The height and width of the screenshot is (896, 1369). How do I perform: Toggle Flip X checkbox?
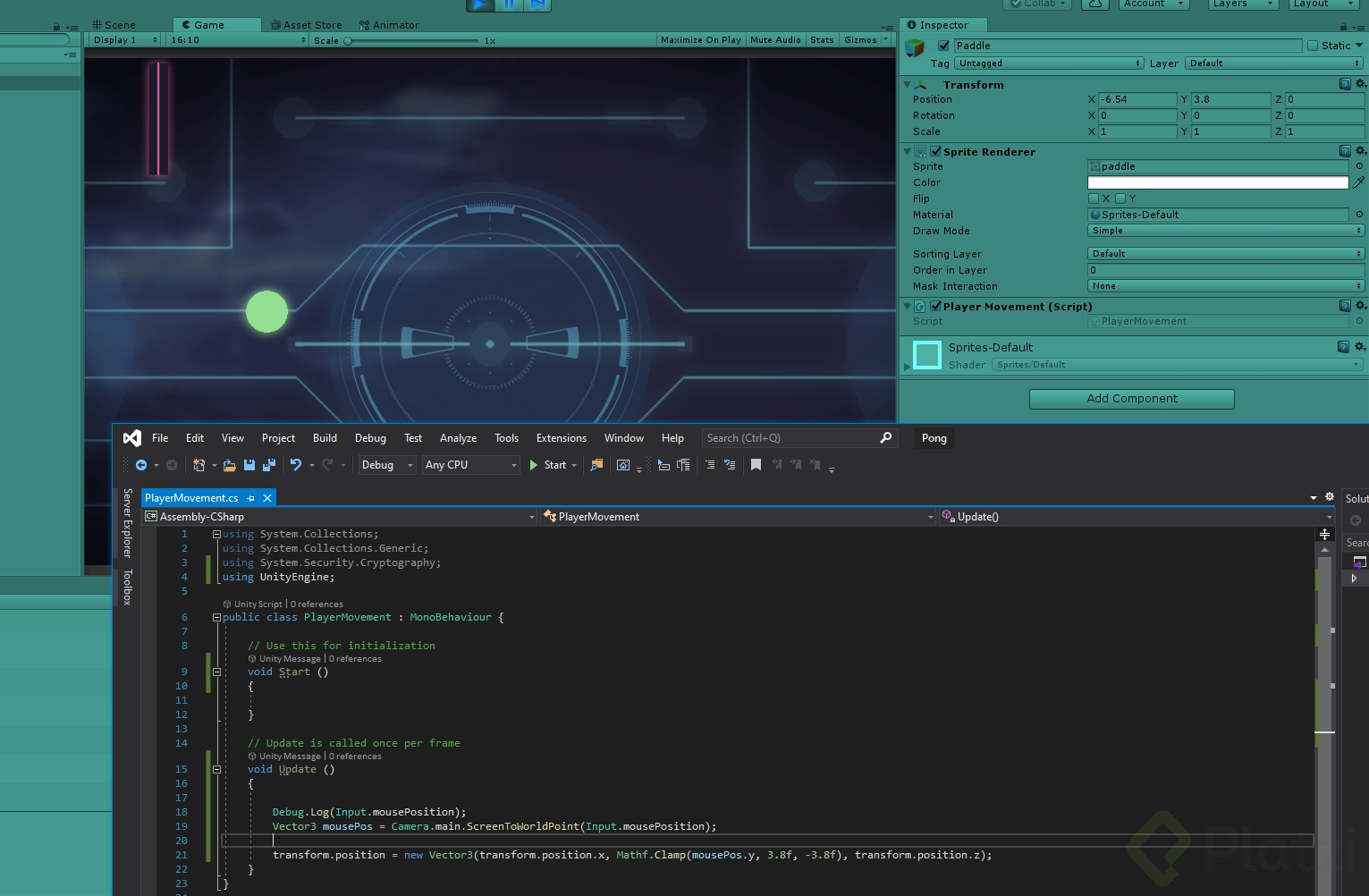pyautogui.click(x=1094, y=199)
